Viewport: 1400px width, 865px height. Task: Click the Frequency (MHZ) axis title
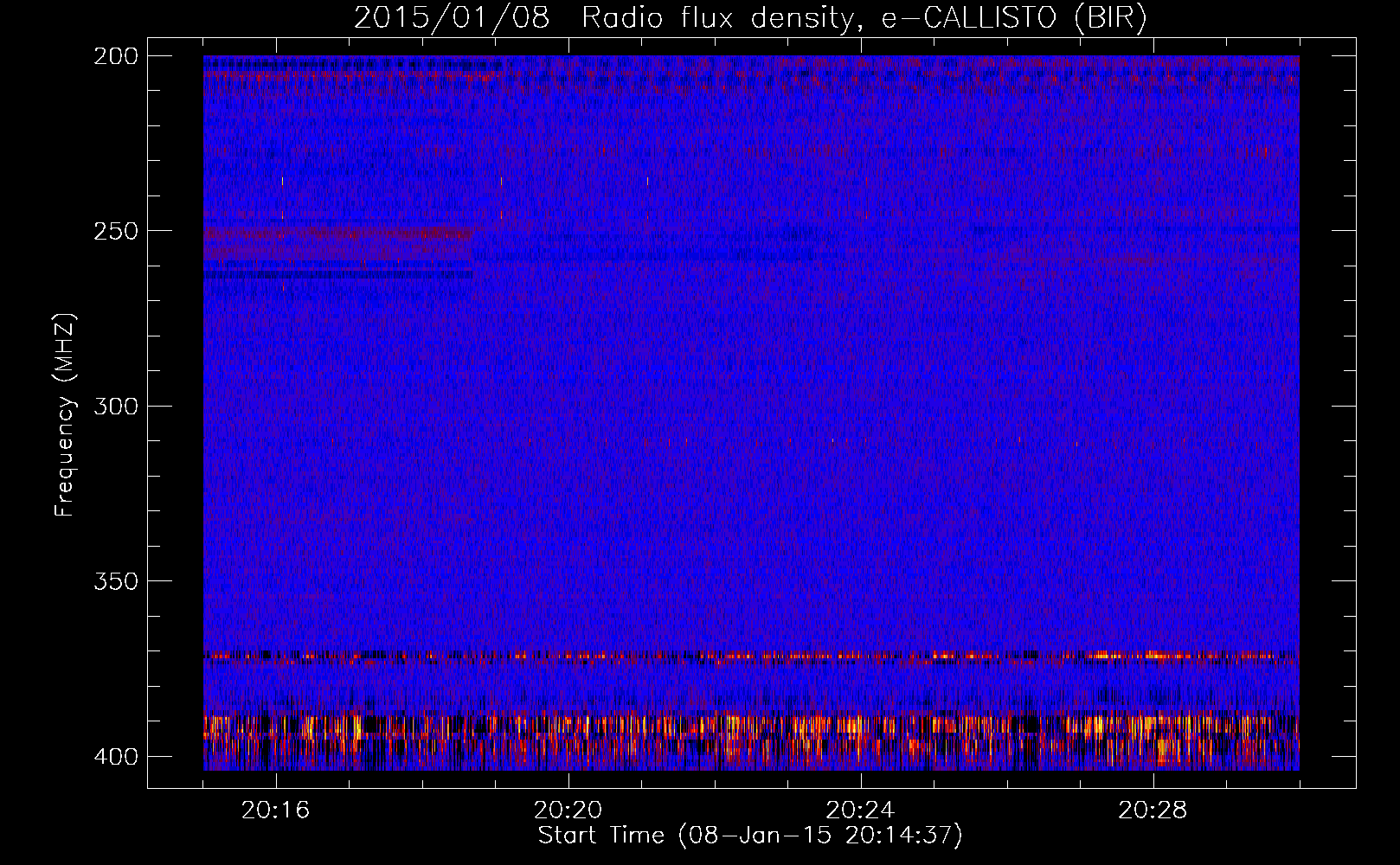click(x=65, y=414)
